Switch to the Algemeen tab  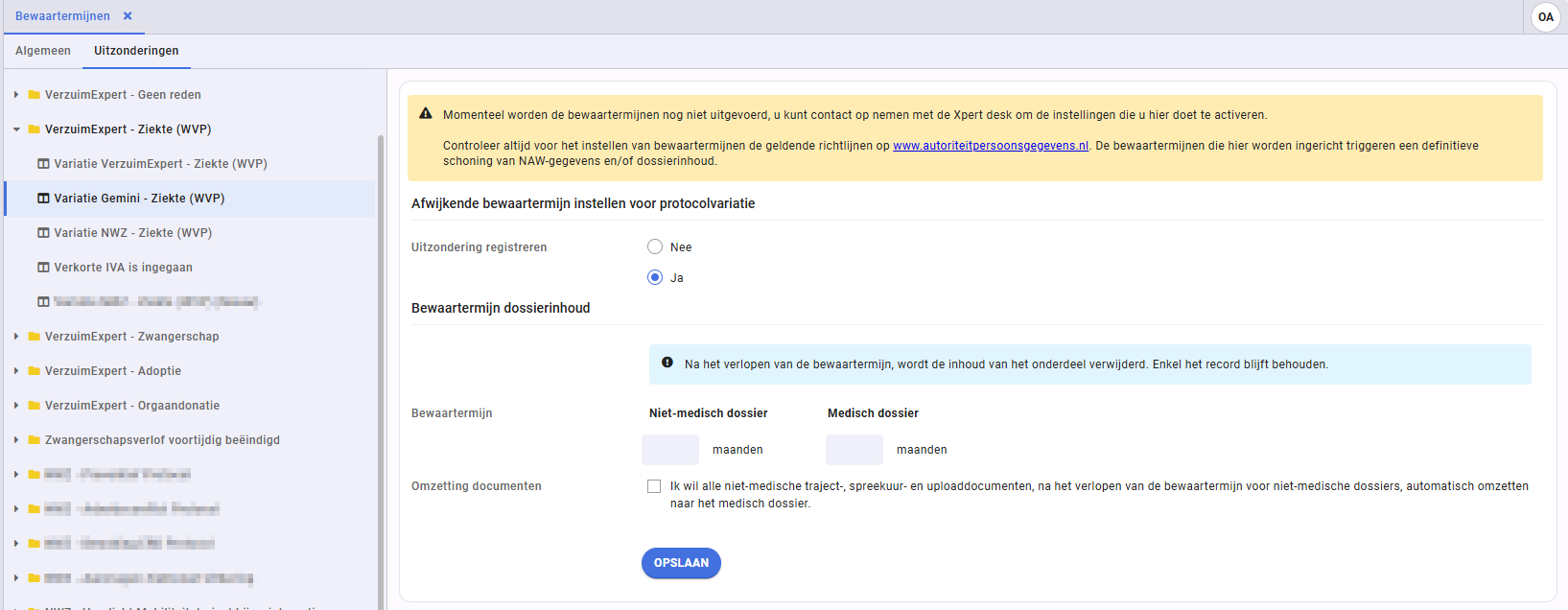(43, 51)
